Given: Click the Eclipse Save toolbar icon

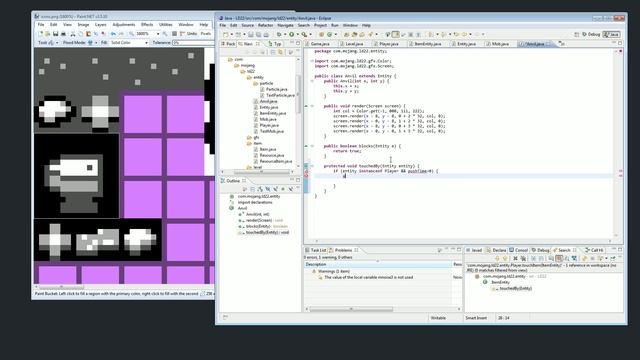Looking at the screenshot, I should [x=251, y=35].
